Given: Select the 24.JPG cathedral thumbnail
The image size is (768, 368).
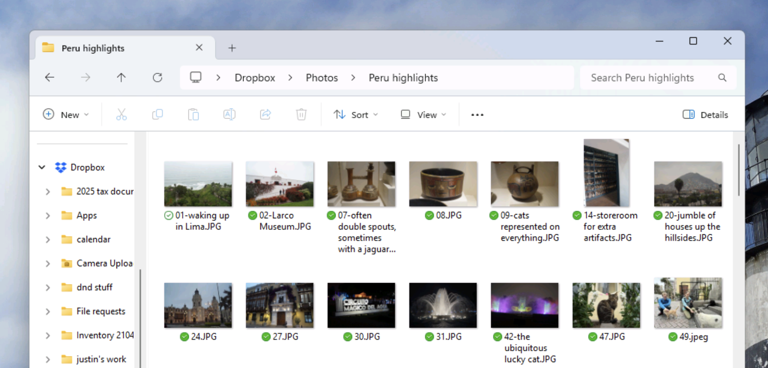Looking at the screenshot, I should 198,305.
